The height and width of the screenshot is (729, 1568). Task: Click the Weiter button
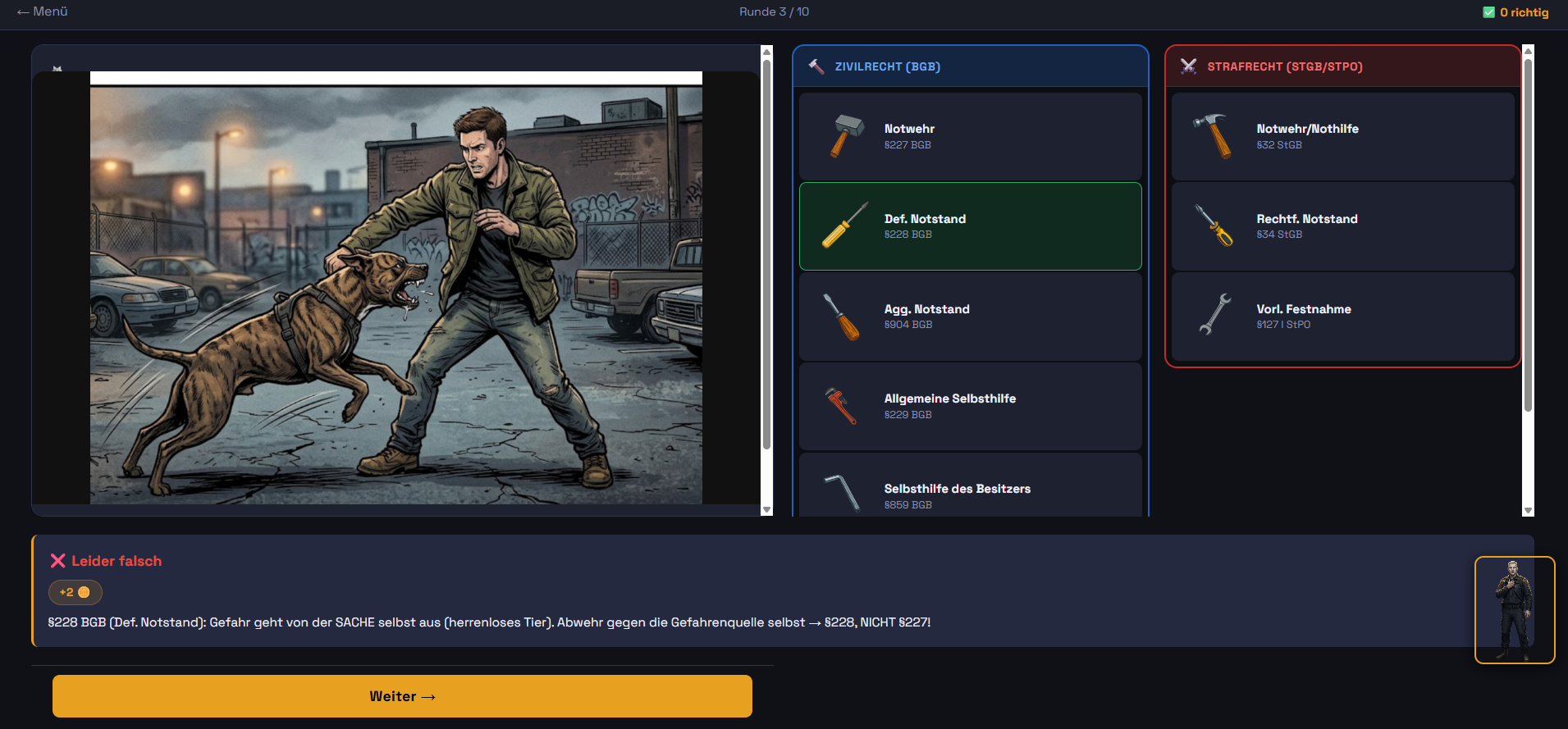(x=402, y=696)
